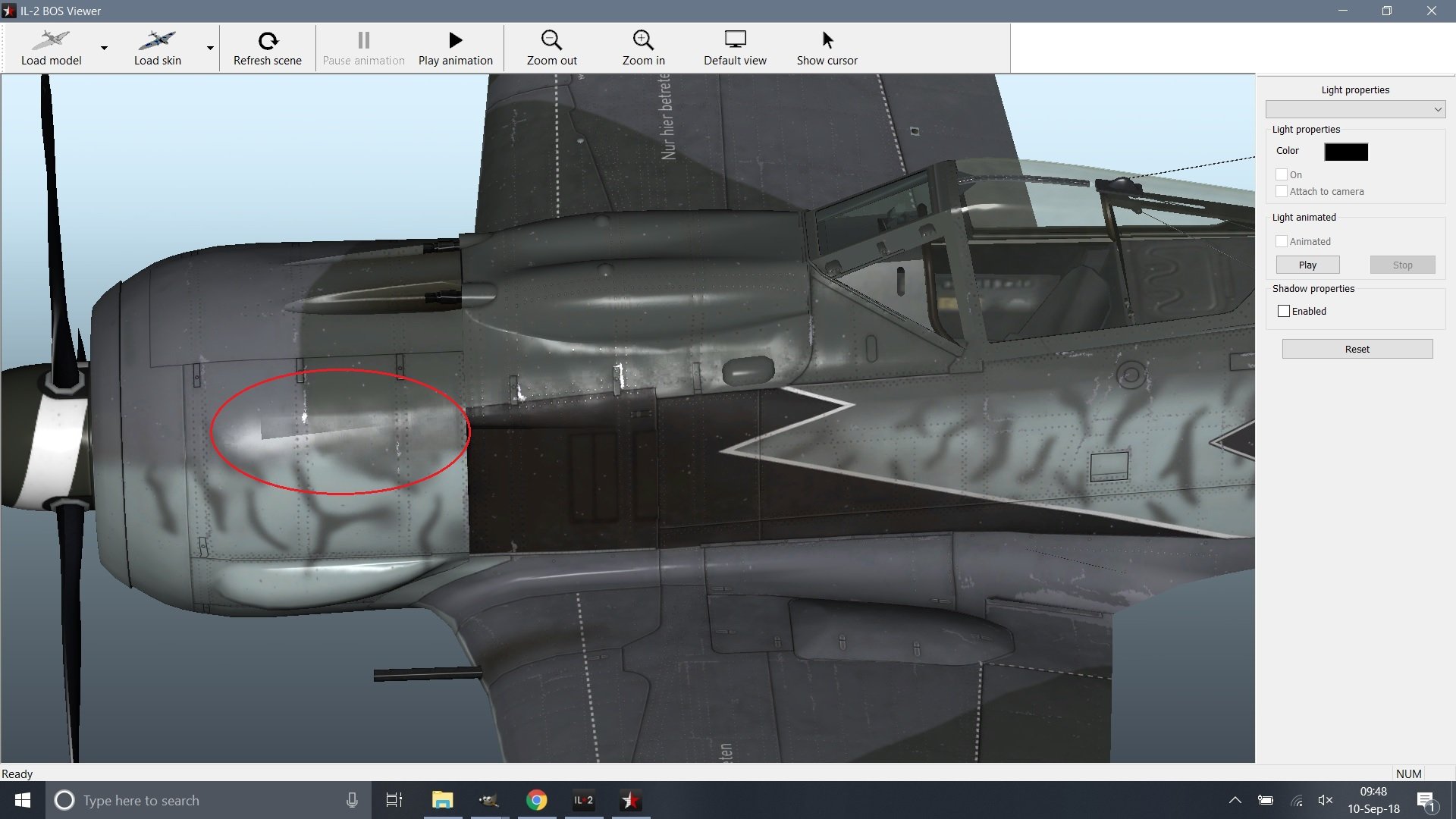Open the Load model dropdown arrow

coord(105,48)
